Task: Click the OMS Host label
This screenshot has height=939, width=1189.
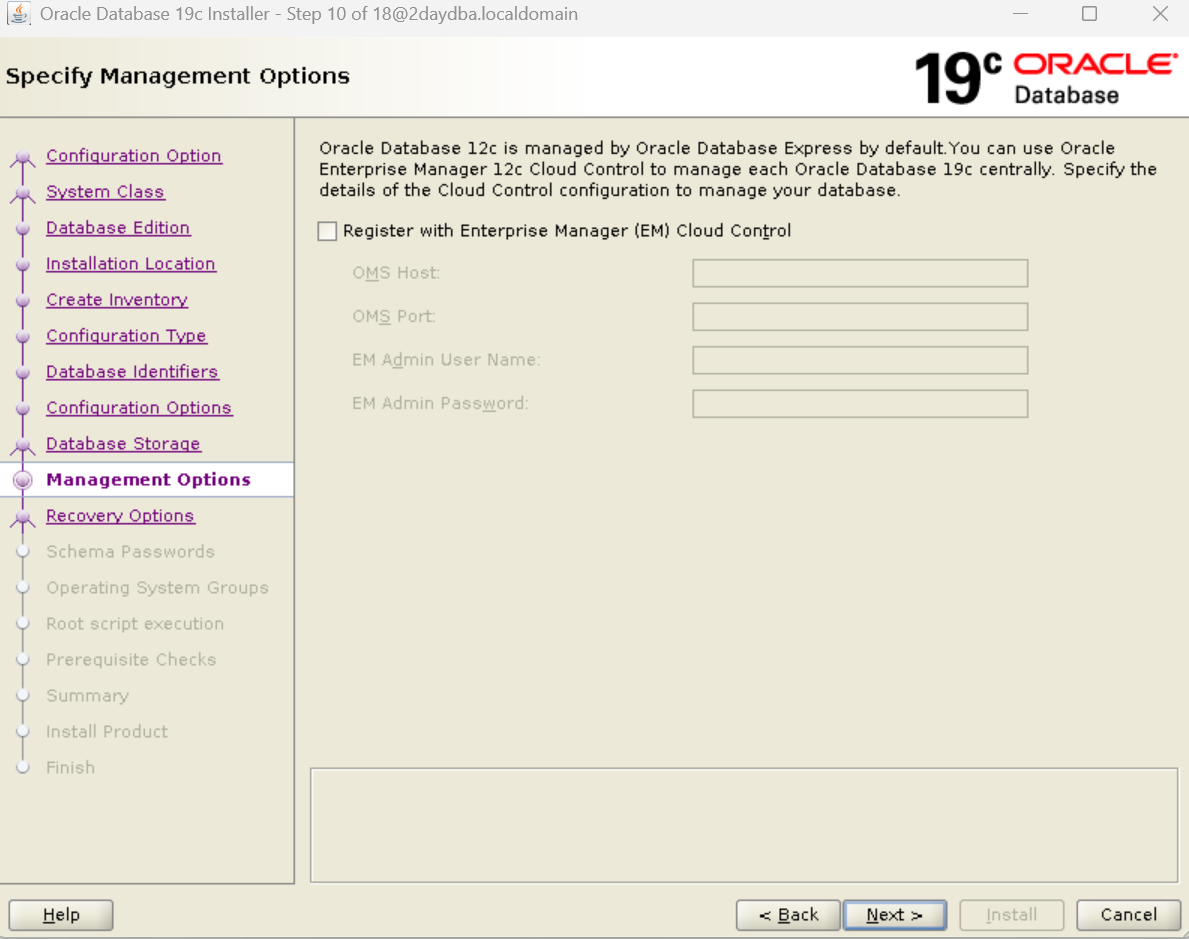Action: [x=396, y=273]
